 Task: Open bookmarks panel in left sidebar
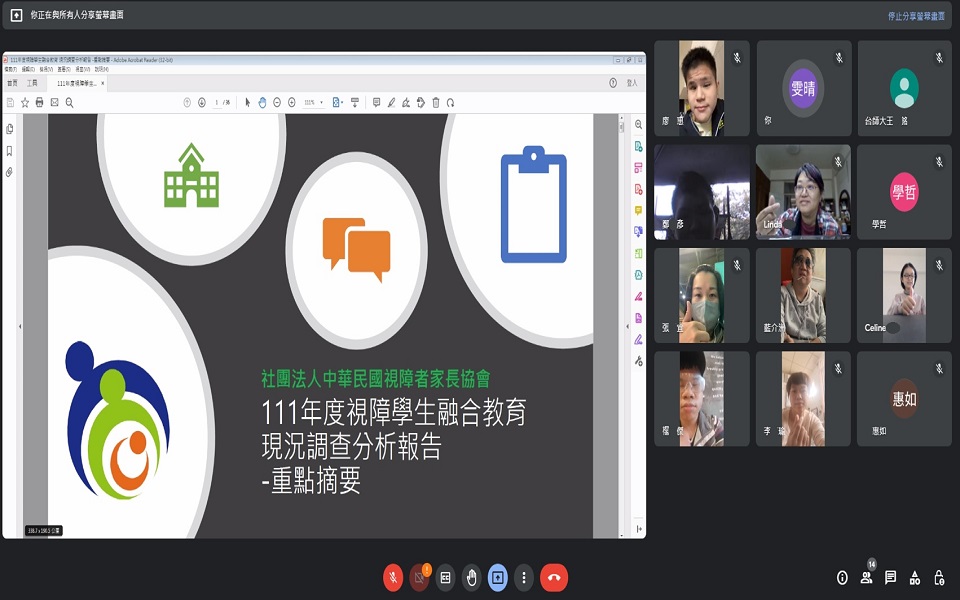coord(10,151)
